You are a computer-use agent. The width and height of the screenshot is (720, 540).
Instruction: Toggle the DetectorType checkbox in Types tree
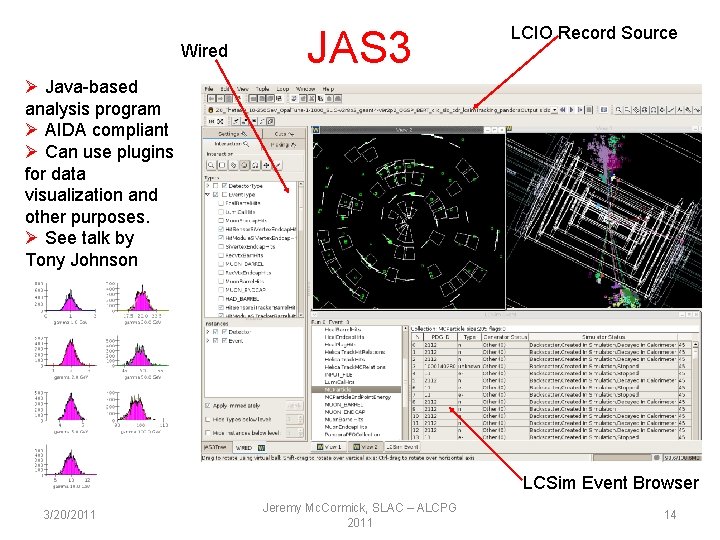[225, 186]
